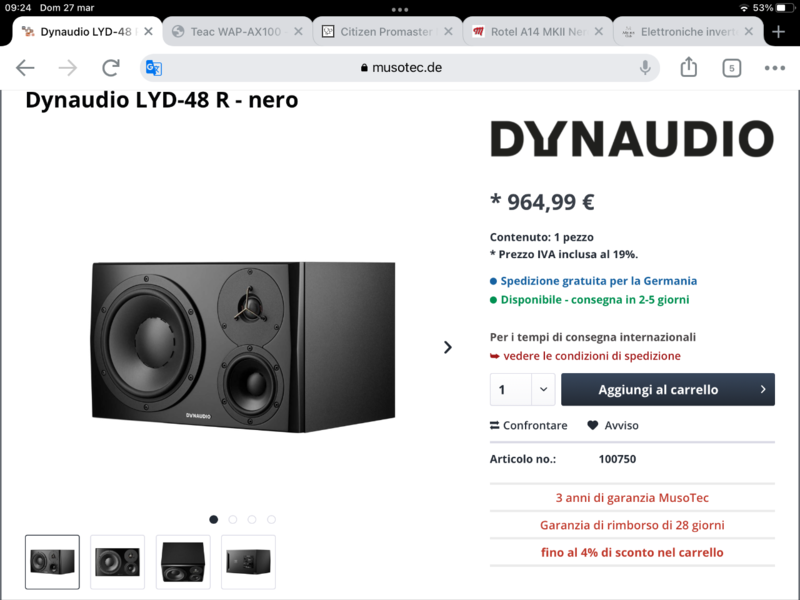Viewport: 800px width, 600px height.
Task: Open the share sheet icon
Action: [x=689, y=67]
